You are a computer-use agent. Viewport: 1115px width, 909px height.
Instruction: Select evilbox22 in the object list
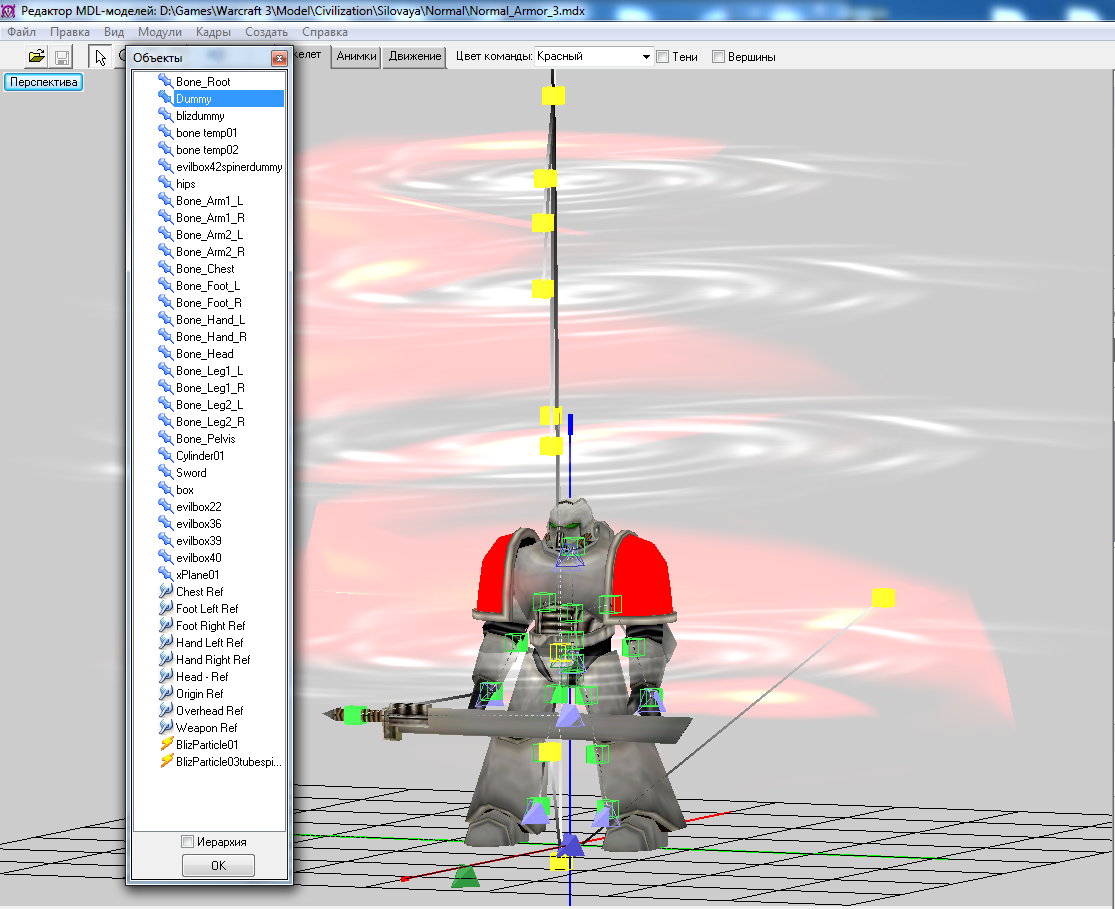[199, 506]
